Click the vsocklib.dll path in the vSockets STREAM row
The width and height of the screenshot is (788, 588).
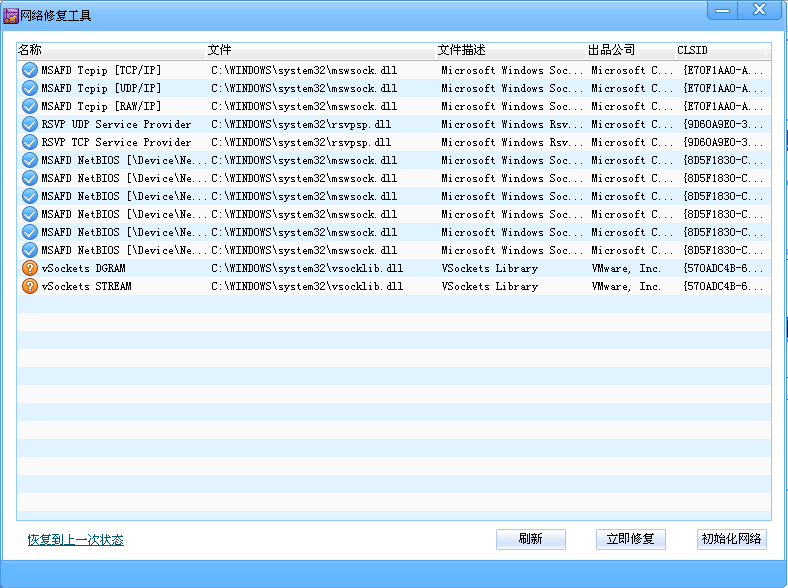pyautogui.click(x=307, y=286)
